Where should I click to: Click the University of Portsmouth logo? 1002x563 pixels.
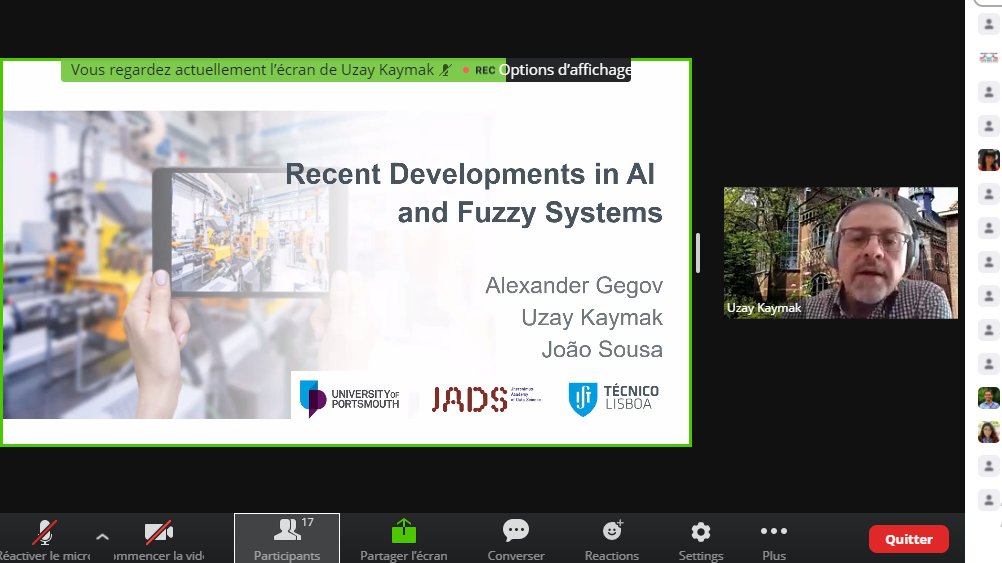click(350, 398)
